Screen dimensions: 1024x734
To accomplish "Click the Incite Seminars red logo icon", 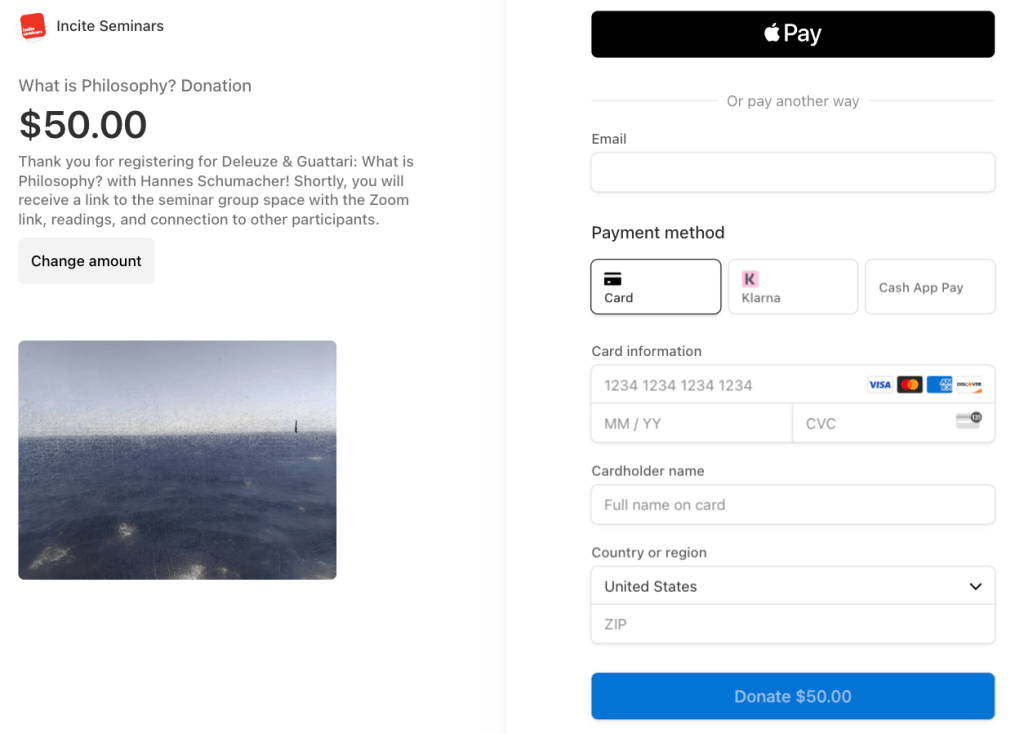I will click(x=33, y=26).
